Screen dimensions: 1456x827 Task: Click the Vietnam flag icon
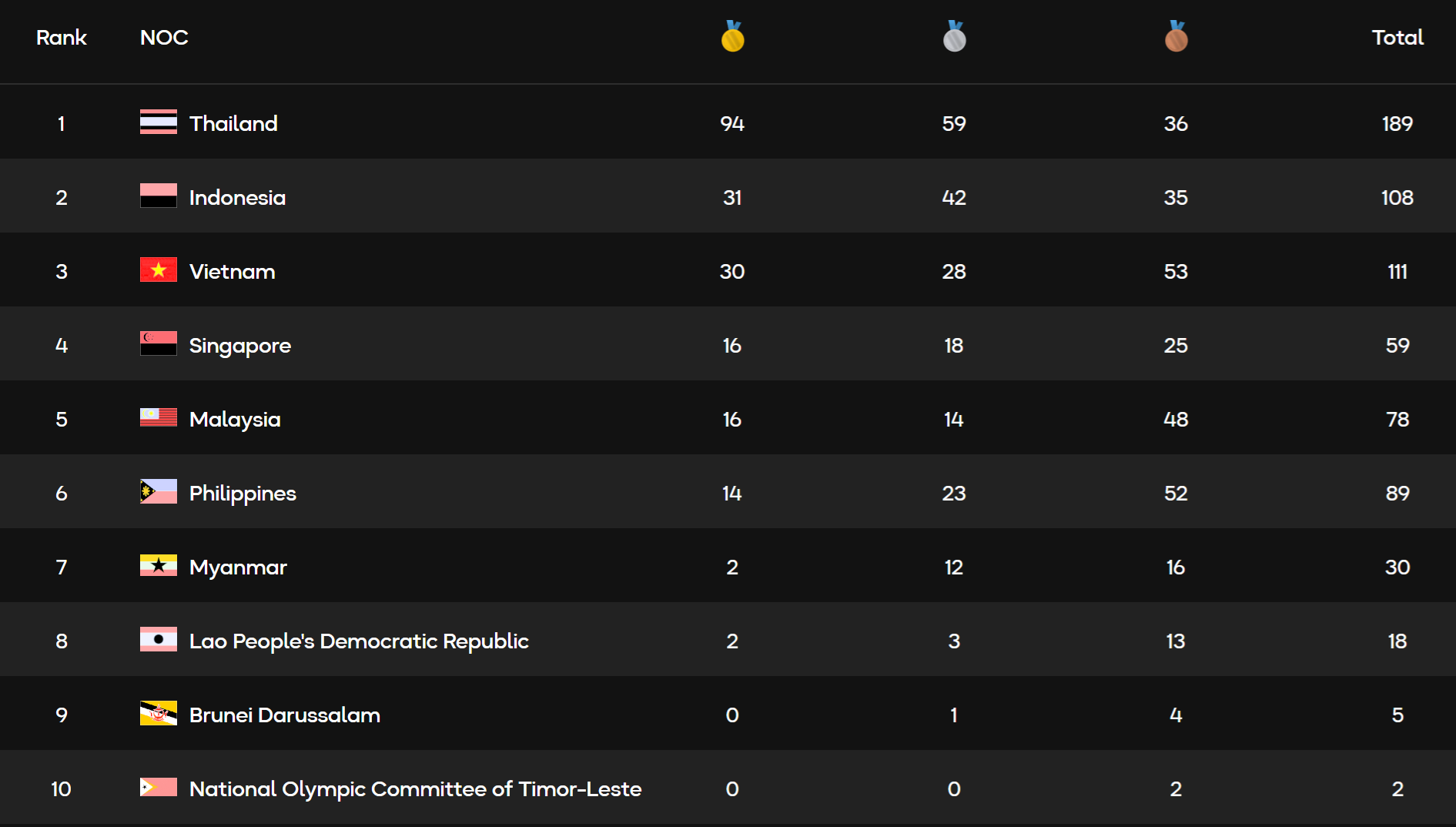click(158, 270)
